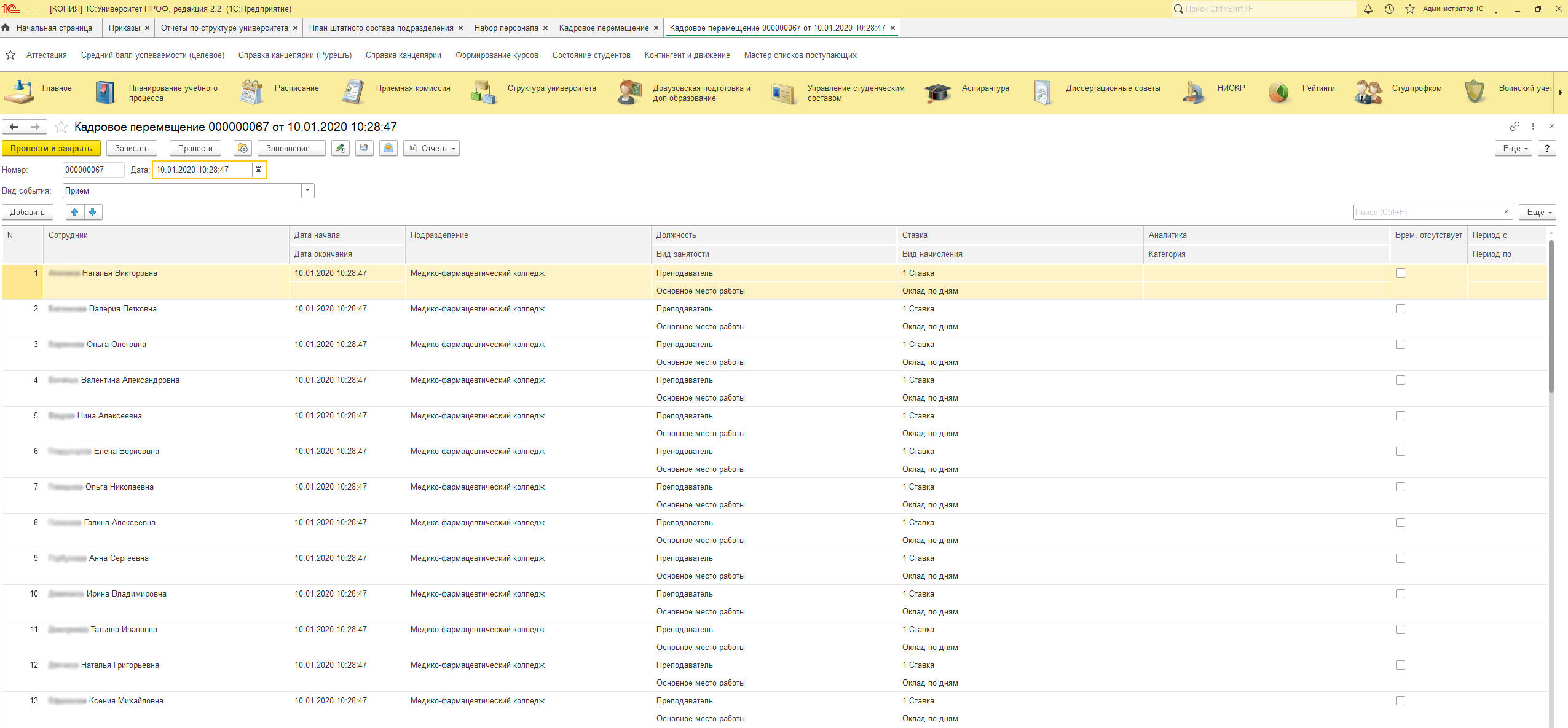The image size is (1568, 728).
Task: Expand Вид события dropdown arrow
Action: pyautogui.click(x=308, y=191)
